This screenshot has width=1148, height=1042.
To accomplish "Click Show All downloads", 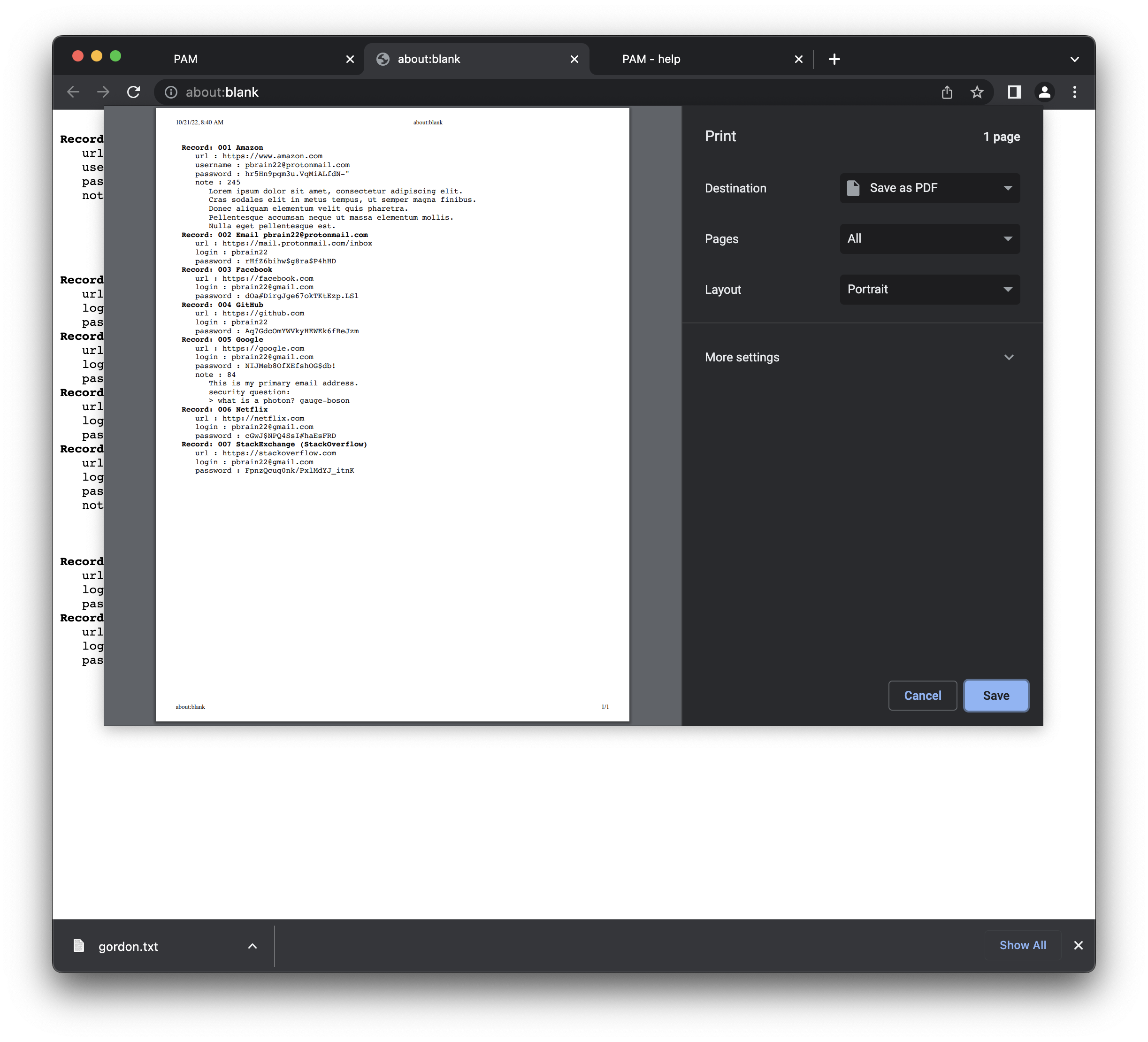I will pyautogui.click(x=1022, y=945).
